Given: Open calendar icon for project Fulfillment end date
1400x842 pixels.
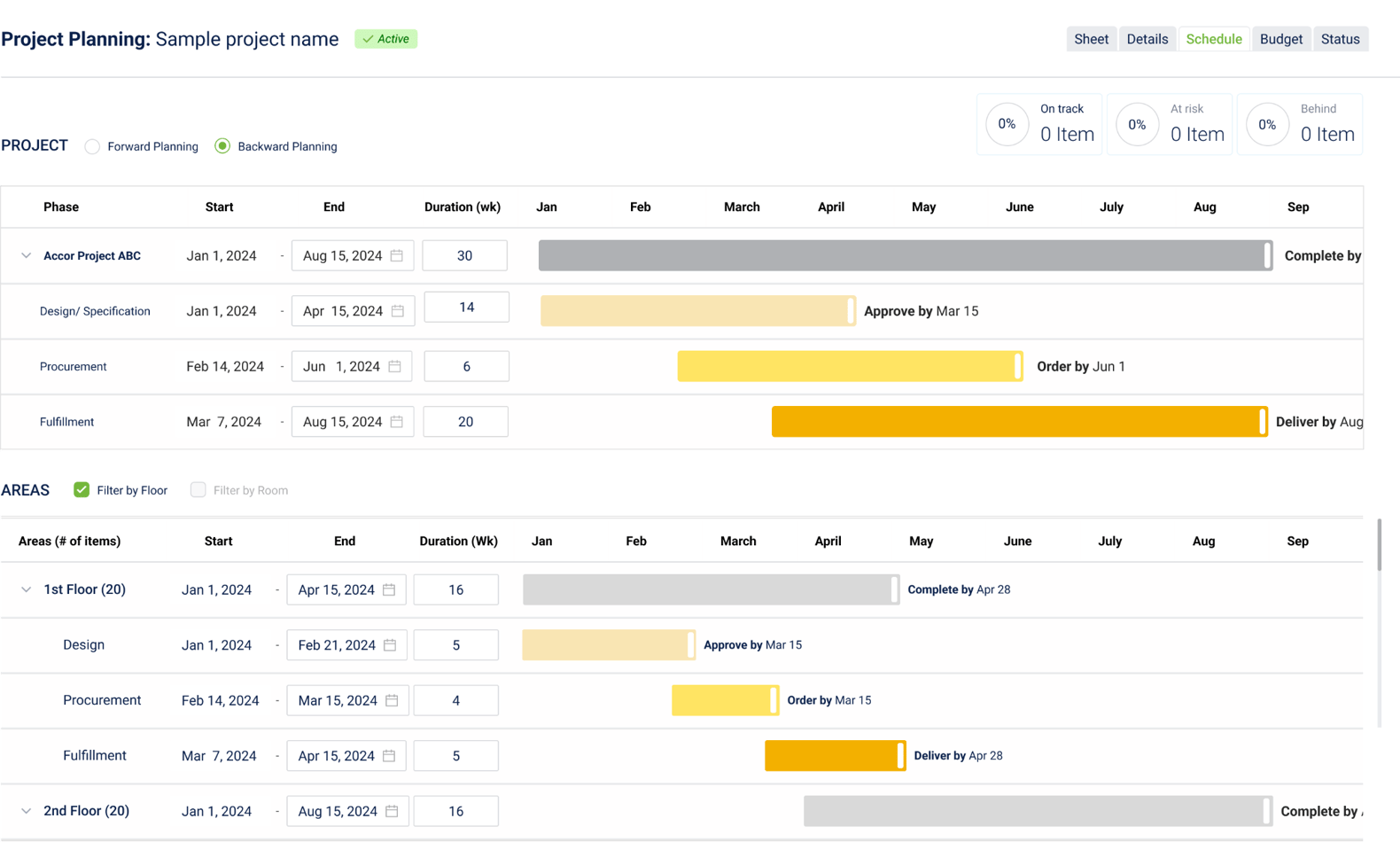Looking at the screenshot, I should (x=397, y=422).
